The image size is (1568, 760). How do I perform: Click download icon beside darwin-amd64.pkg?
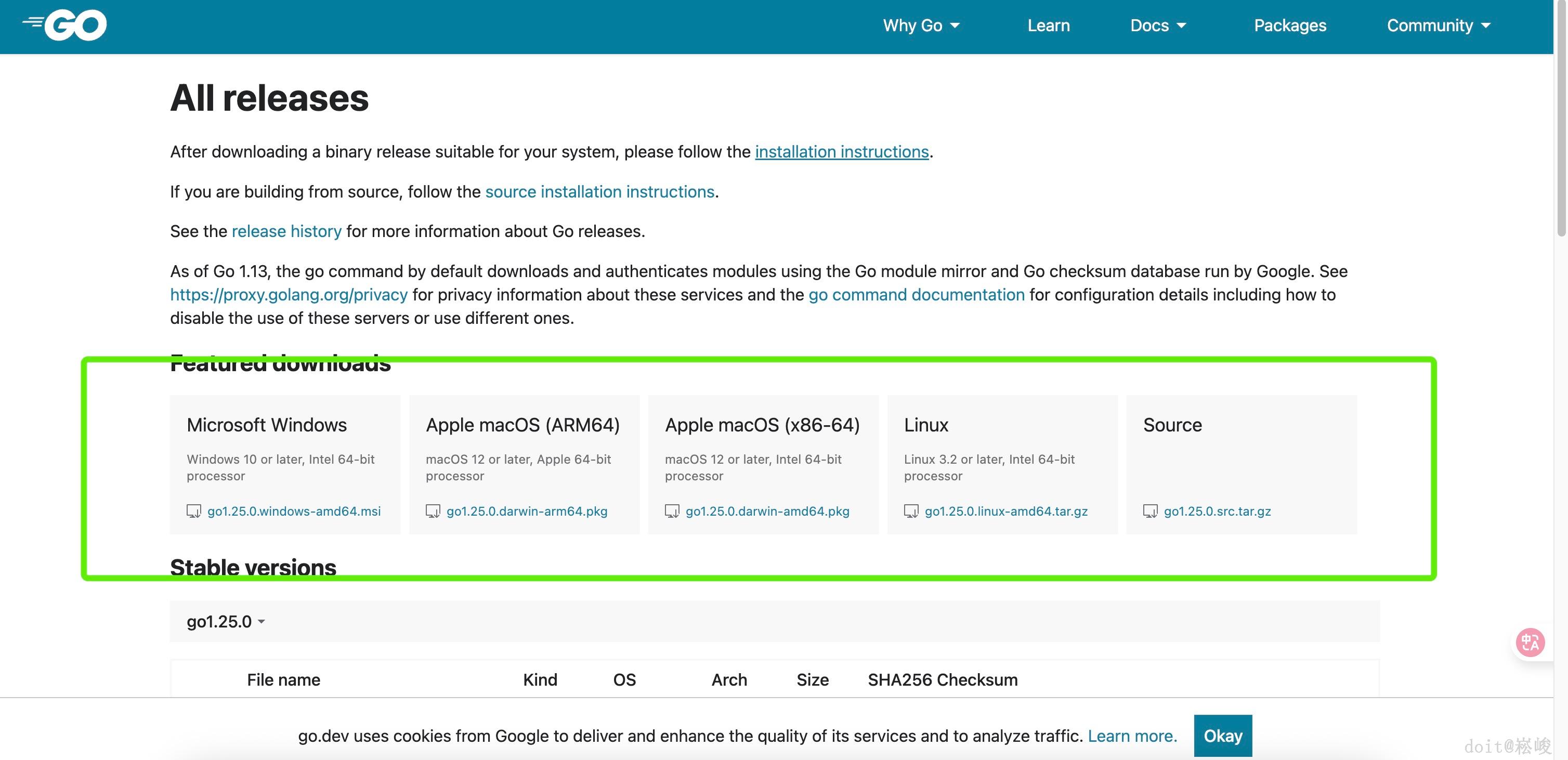(672, 511)
